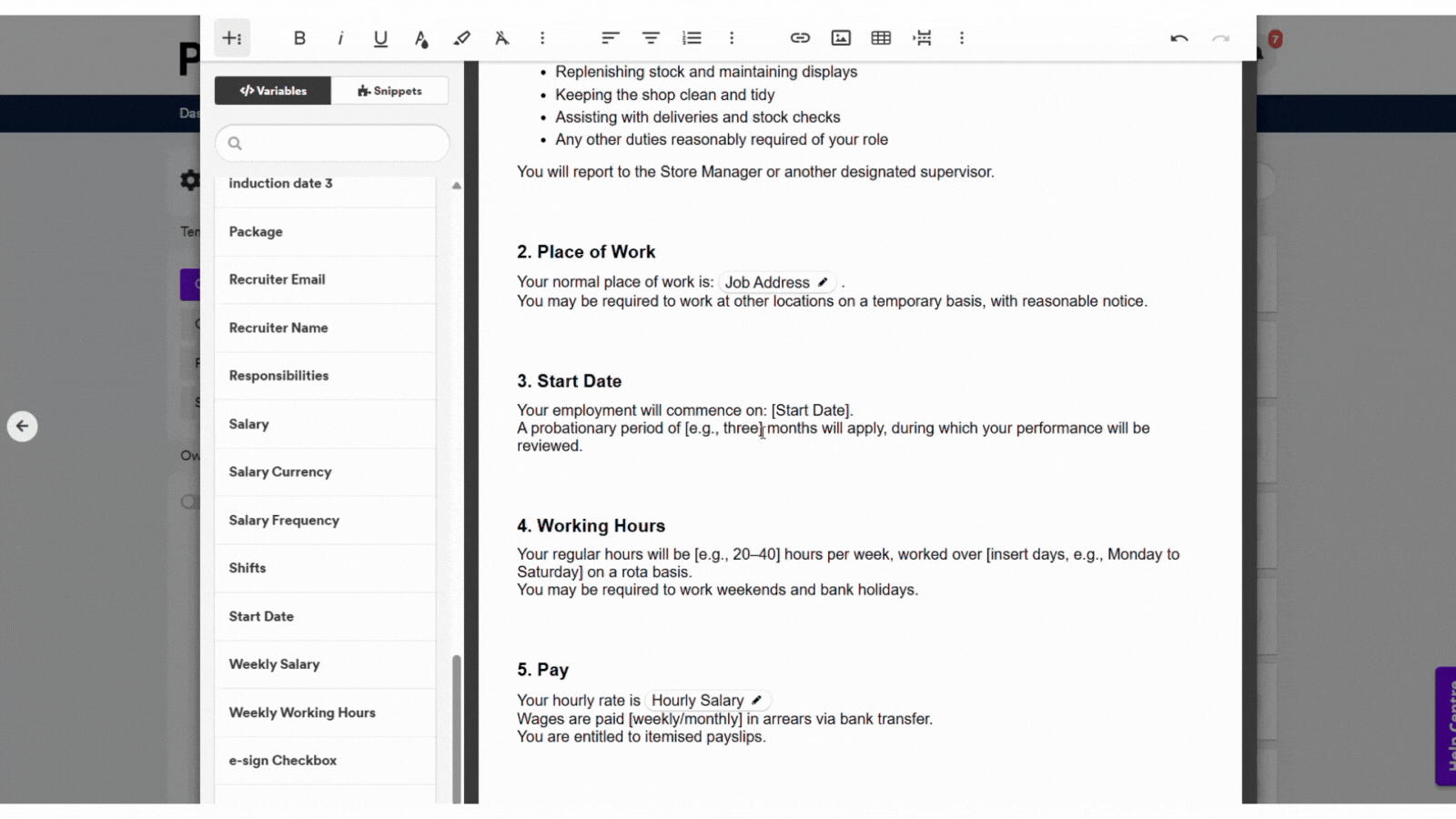Screen dimensions: 1456x819
Task: Edit the Job Address variable pencil icon
Action: point(823,282)
